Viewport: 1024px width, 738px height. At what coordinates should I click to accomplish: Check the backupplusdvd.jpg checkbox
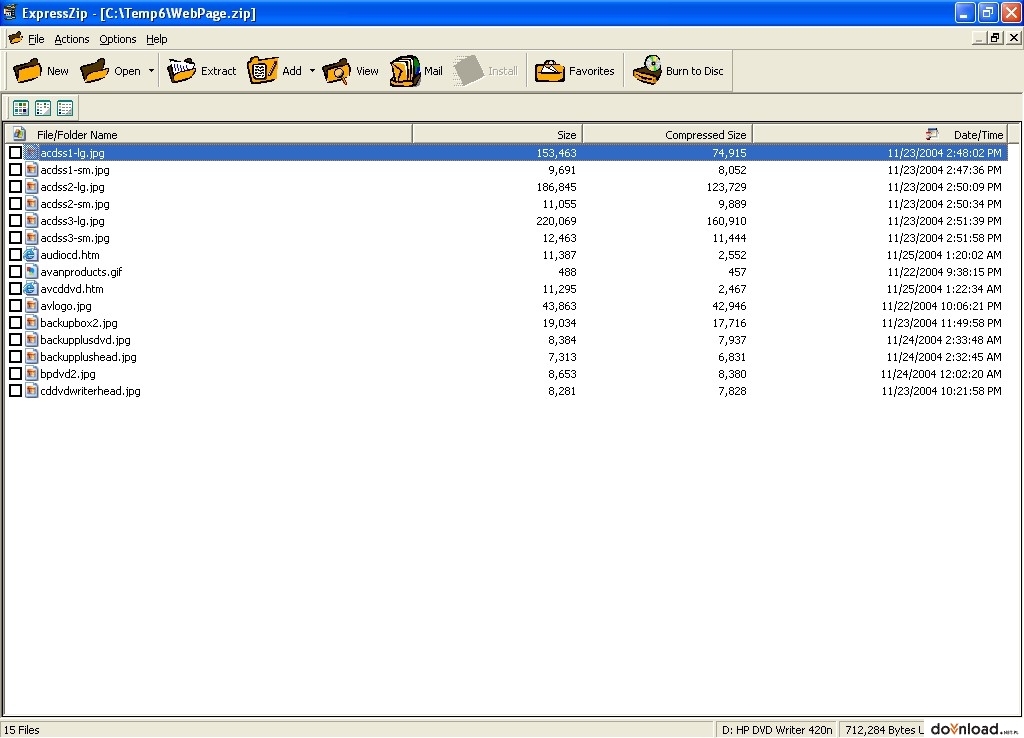[15, 339]
